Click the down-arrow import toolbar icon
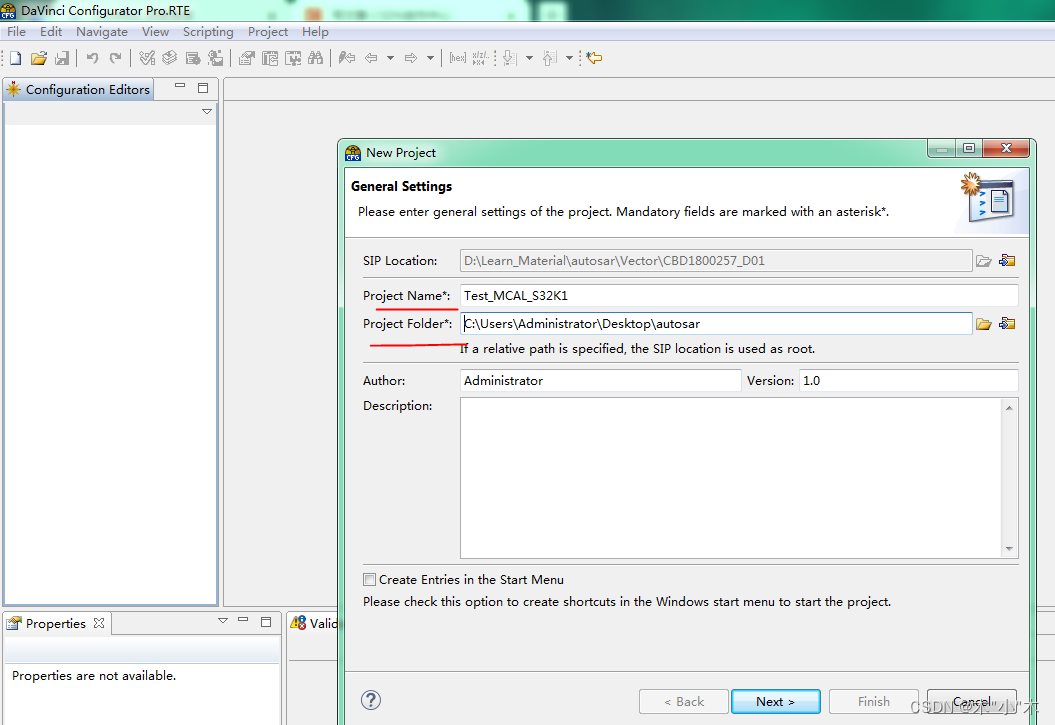The width and height of the screenshot is (1055, 725). 510,58
